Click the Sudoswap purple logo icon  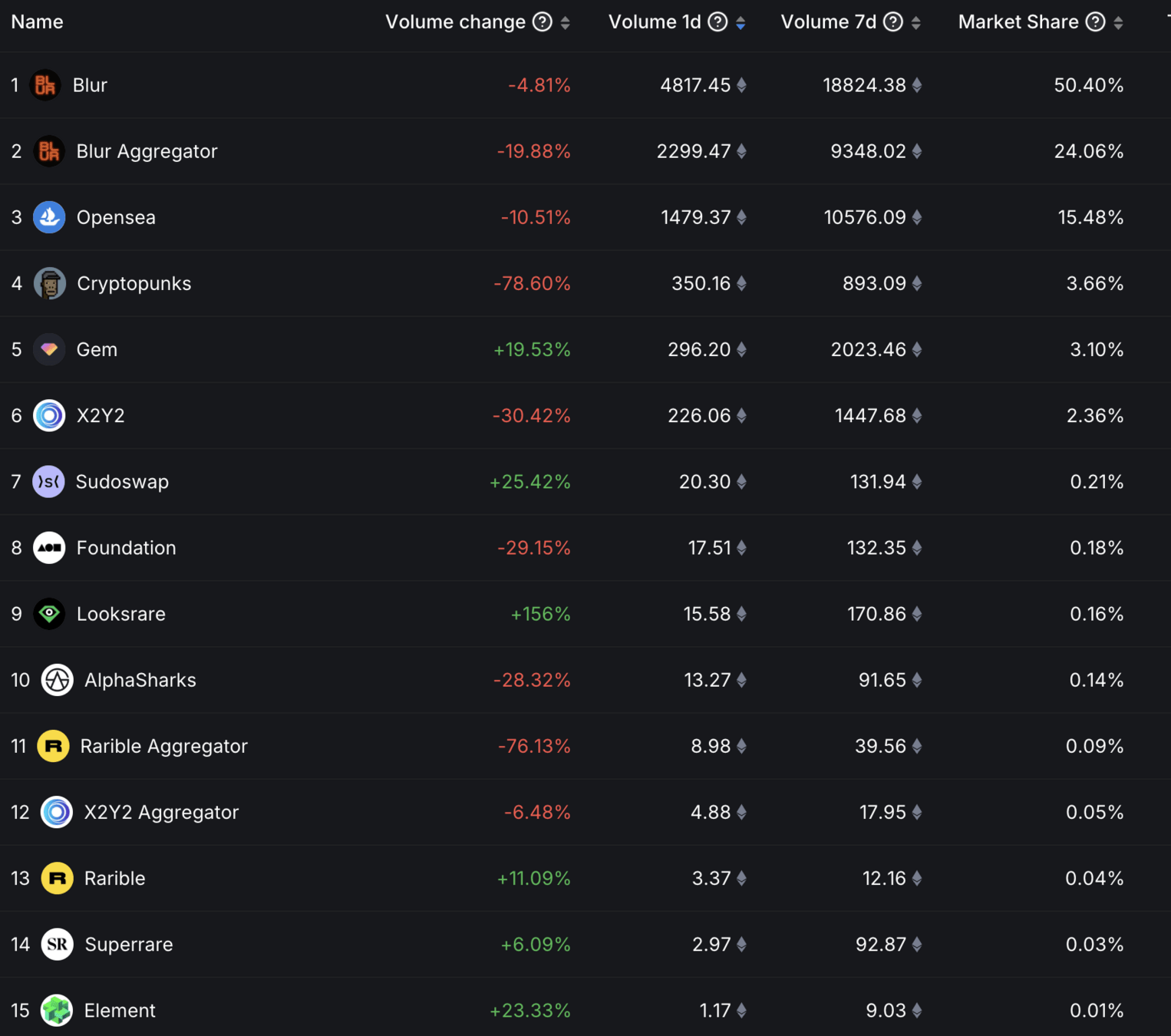tap(48, 482)
